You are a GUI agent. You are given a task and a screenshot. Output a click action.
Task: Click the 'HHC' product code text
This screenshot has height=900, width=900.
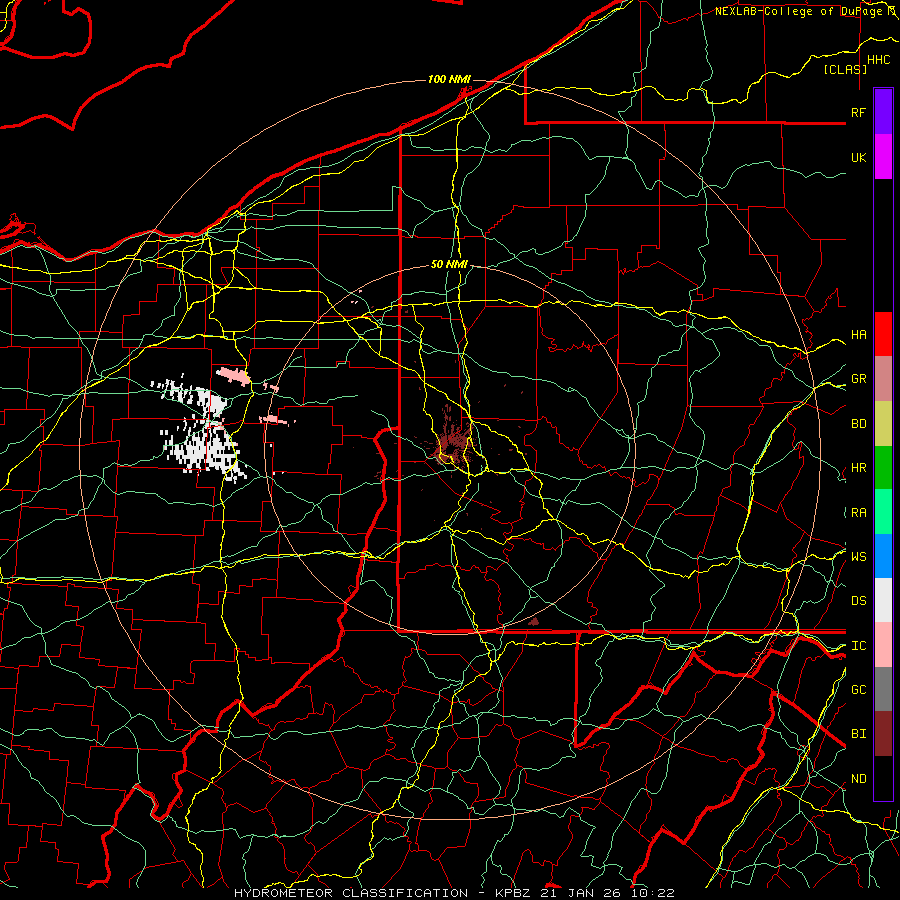pyautogui.click(x=878, y=60)
